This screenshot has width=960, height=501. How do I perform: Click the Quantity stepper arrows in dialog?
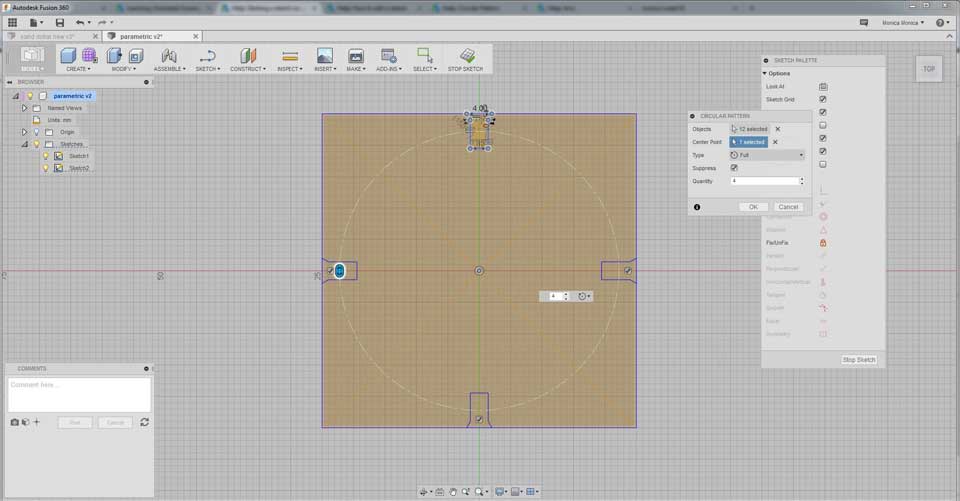tap(802, 181)
